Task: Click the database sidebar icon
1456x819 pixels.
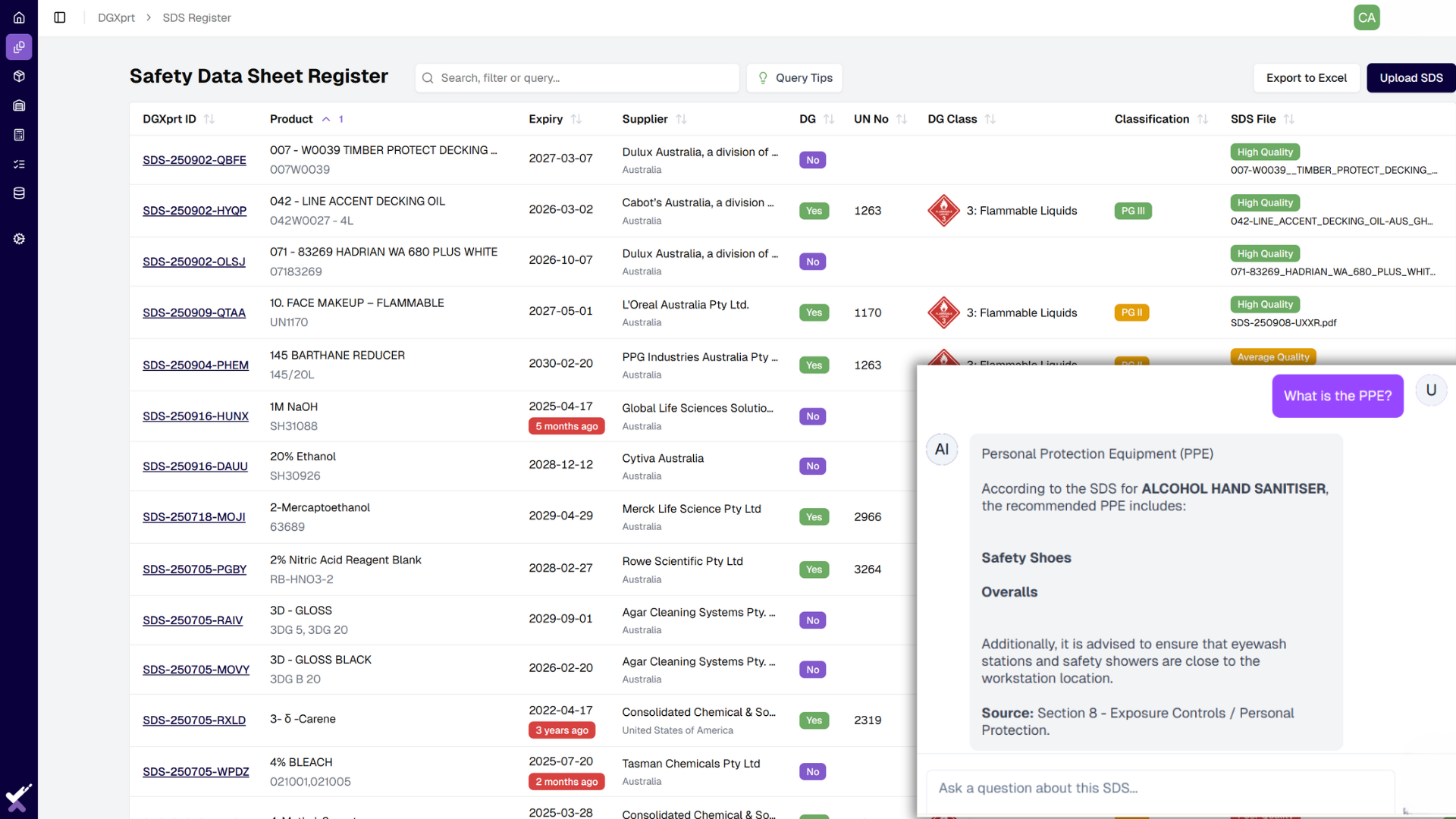Action: [19, 193]
